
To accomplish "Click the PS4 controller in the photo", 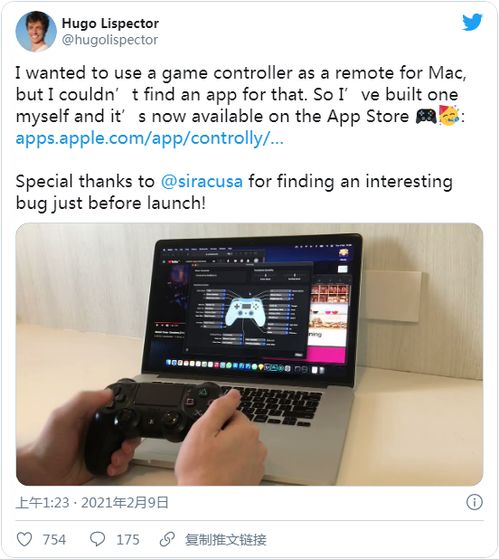I will pyautogui.click(x=153, y=421).
